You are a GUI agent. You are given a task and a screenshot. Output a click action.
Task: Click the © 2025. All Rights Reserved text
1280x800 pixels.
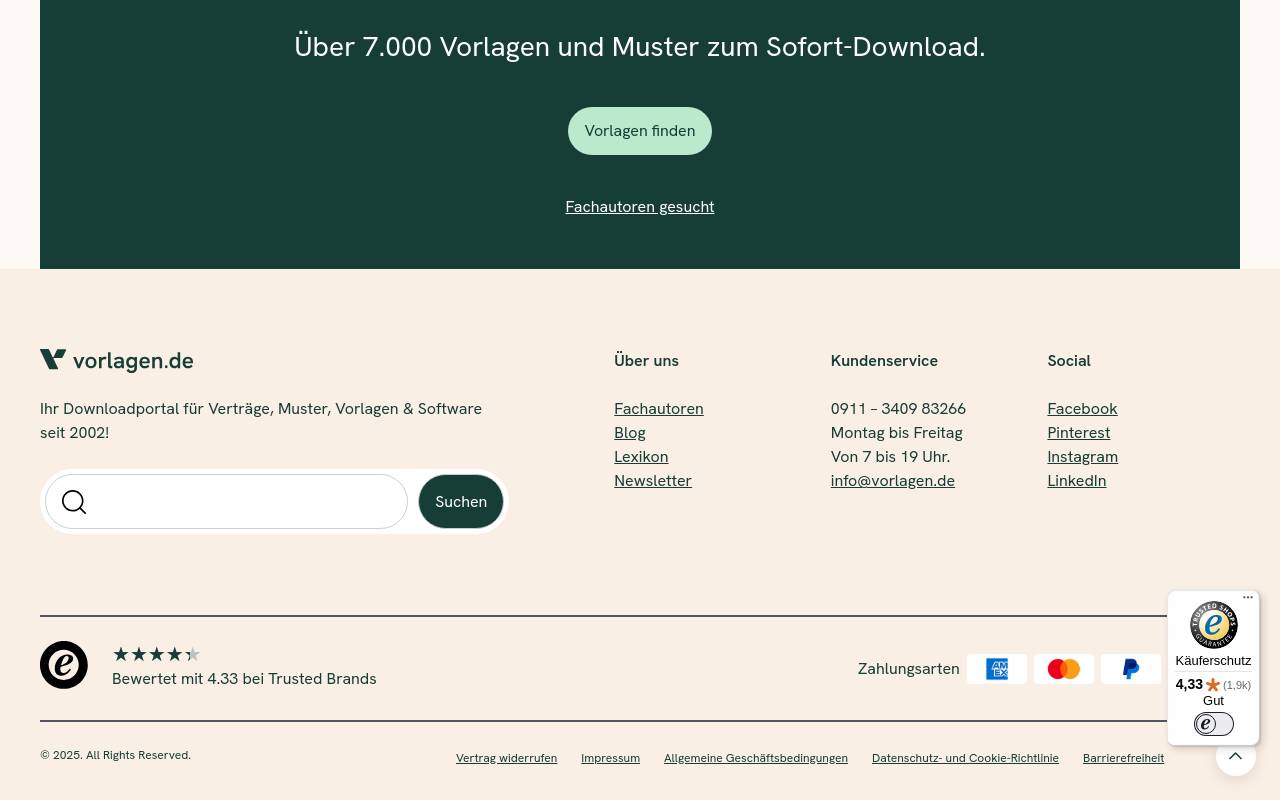(x=115, y=755)
